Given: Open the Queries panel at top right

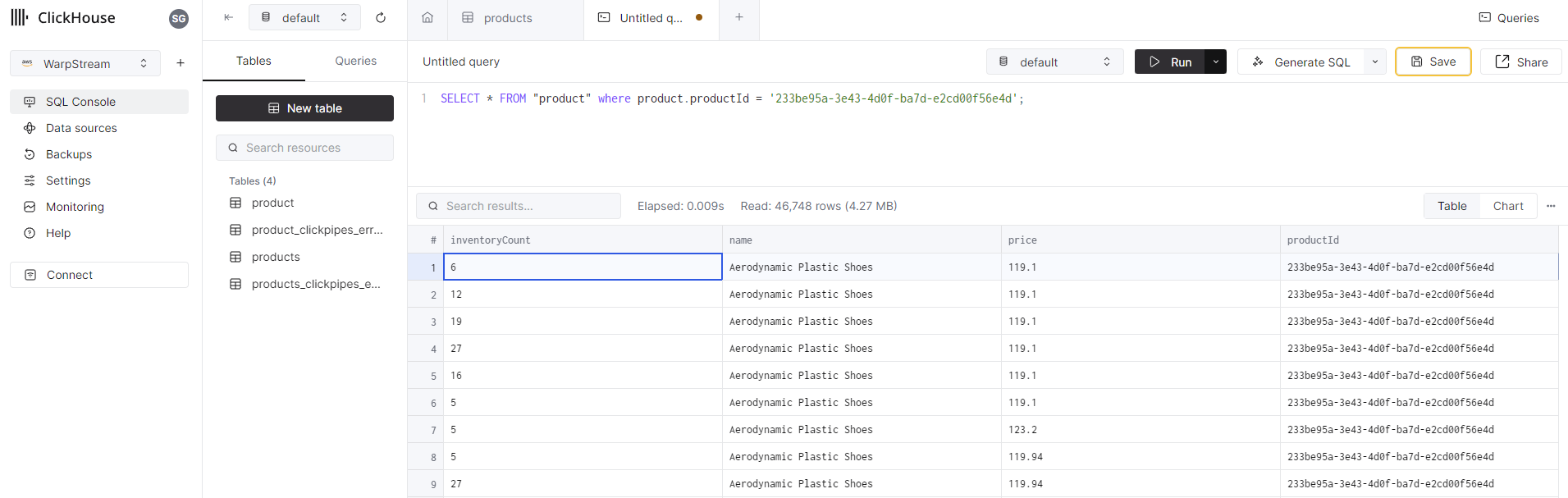Looking at the screenshot, I should pos(1509,17).
